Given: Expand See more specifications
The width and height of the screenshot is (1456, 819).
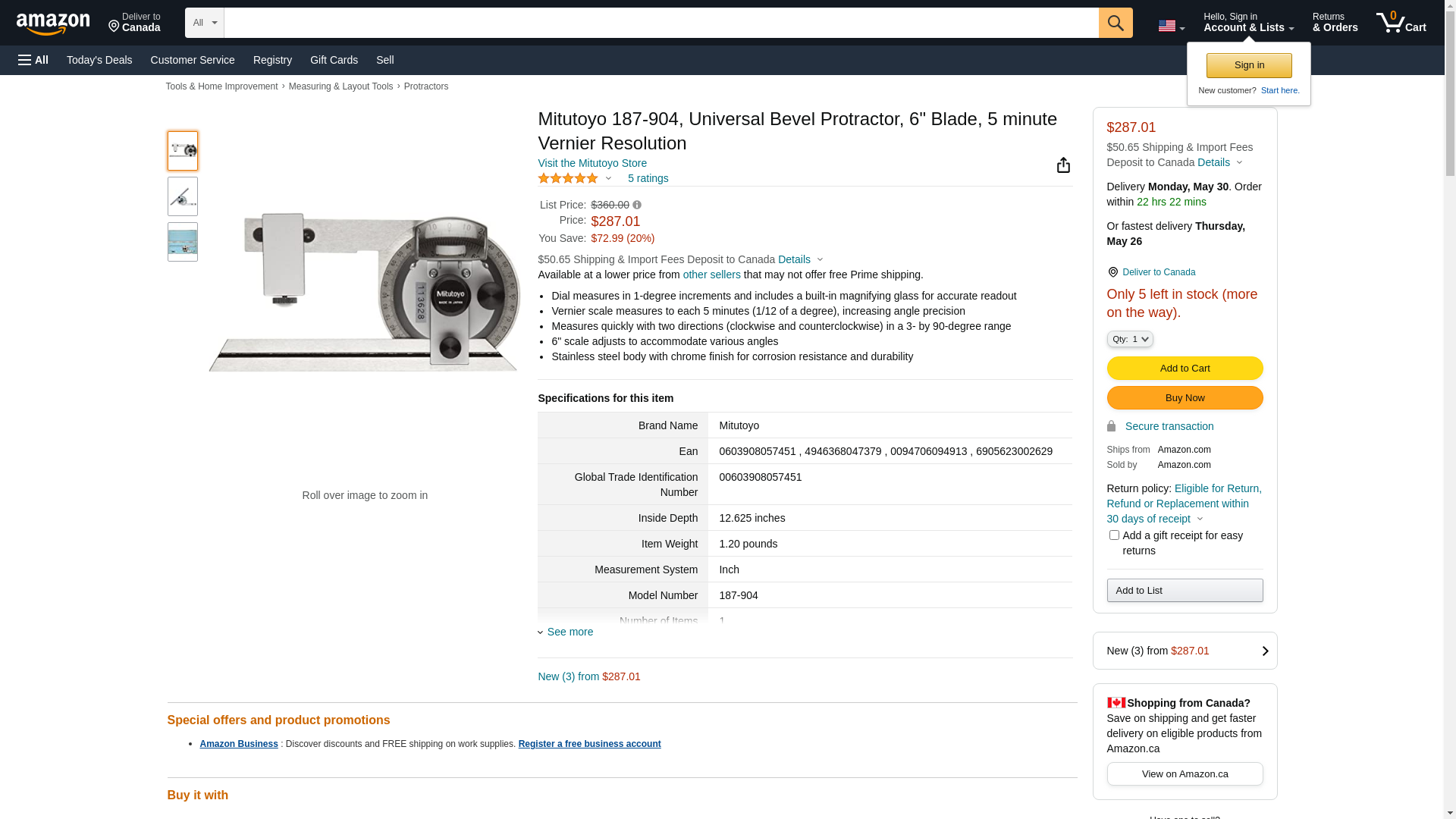Looking at the screenshot, I should (570, 632).
